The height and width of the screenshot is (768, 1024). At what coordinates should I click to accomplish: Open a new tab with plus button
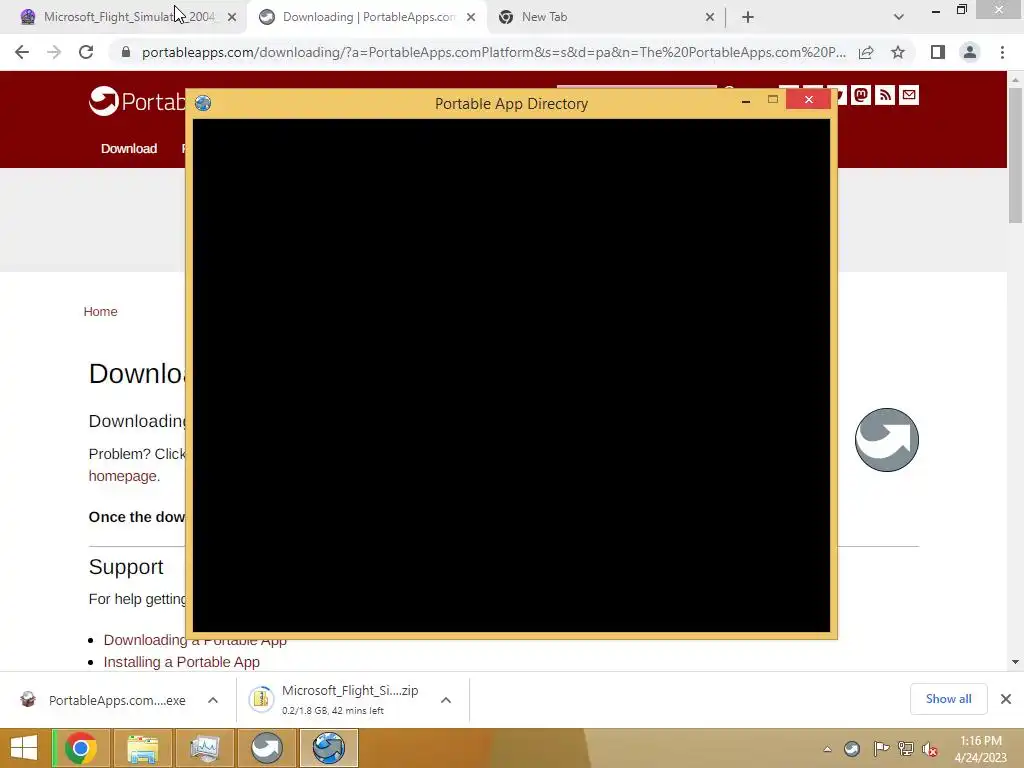748,17
